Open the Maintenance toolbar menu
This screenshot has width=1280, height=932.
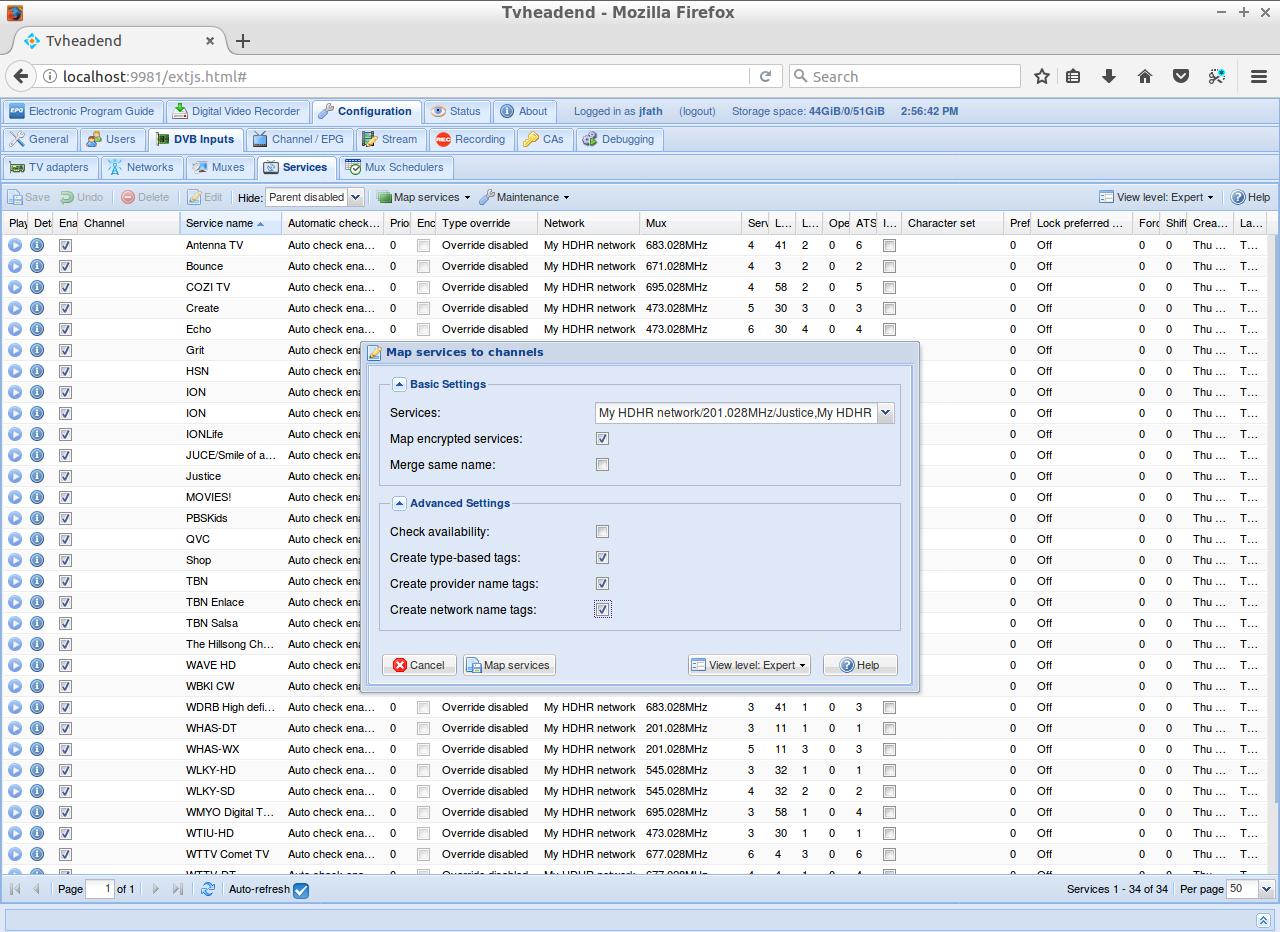[524, 197]
